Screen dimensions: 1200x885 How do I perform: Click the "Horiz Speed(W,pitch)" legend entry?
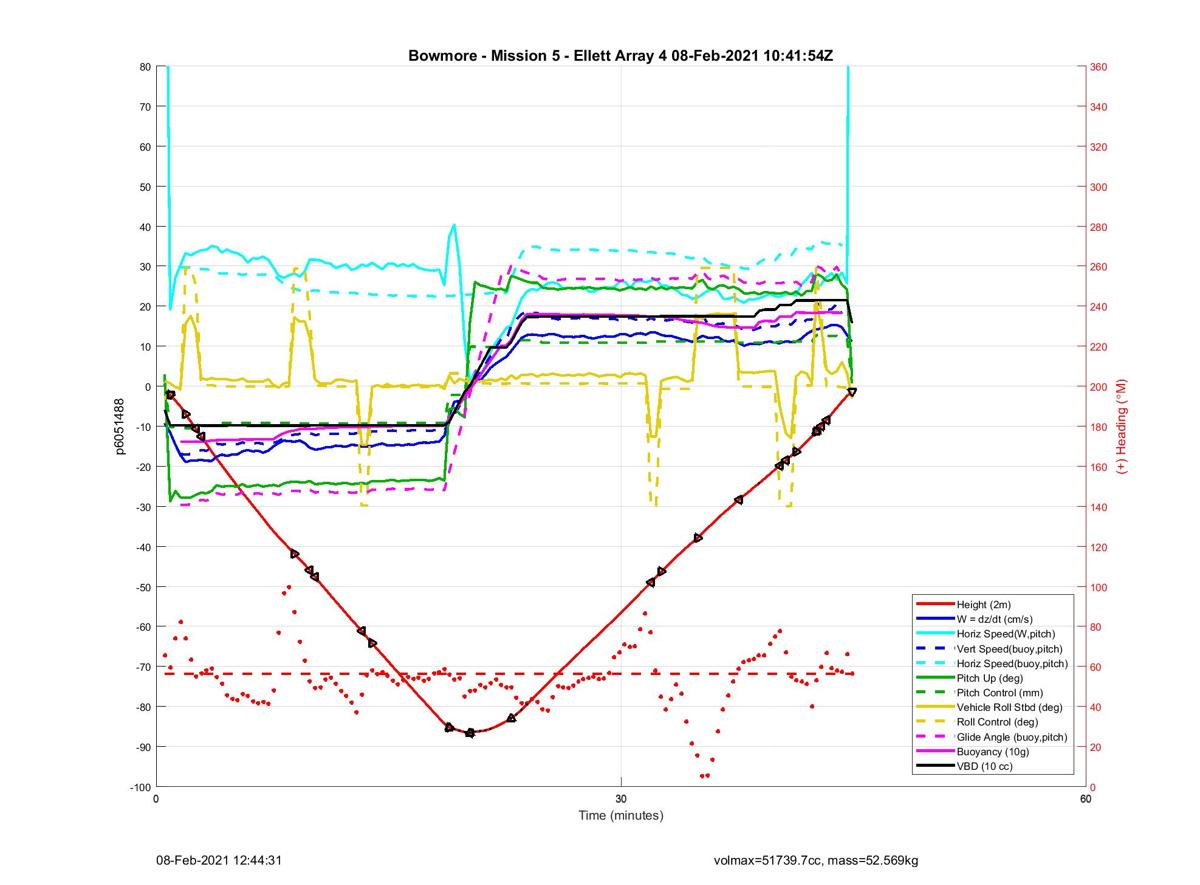coord(1005,634)
